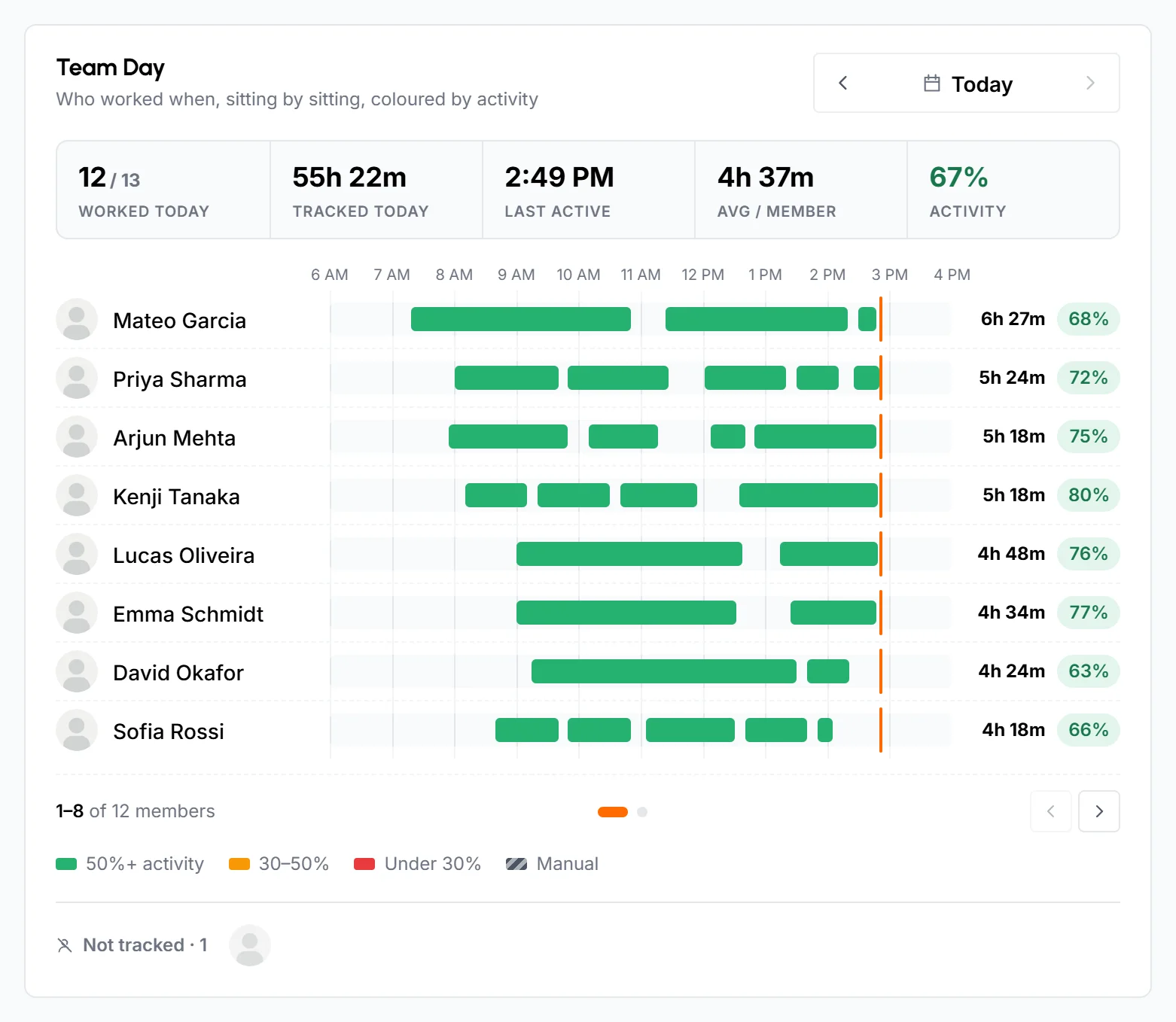Select Mateo Garcia's name
Image resolution: width=1176 pixels, height=1022 pixels.
tap(179, 321)
